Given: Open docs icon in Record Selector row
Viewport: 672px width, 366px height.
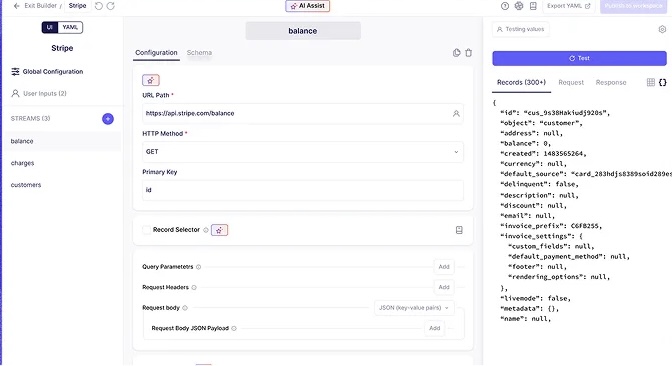Looking at the screenshot, I should (459, 230).
